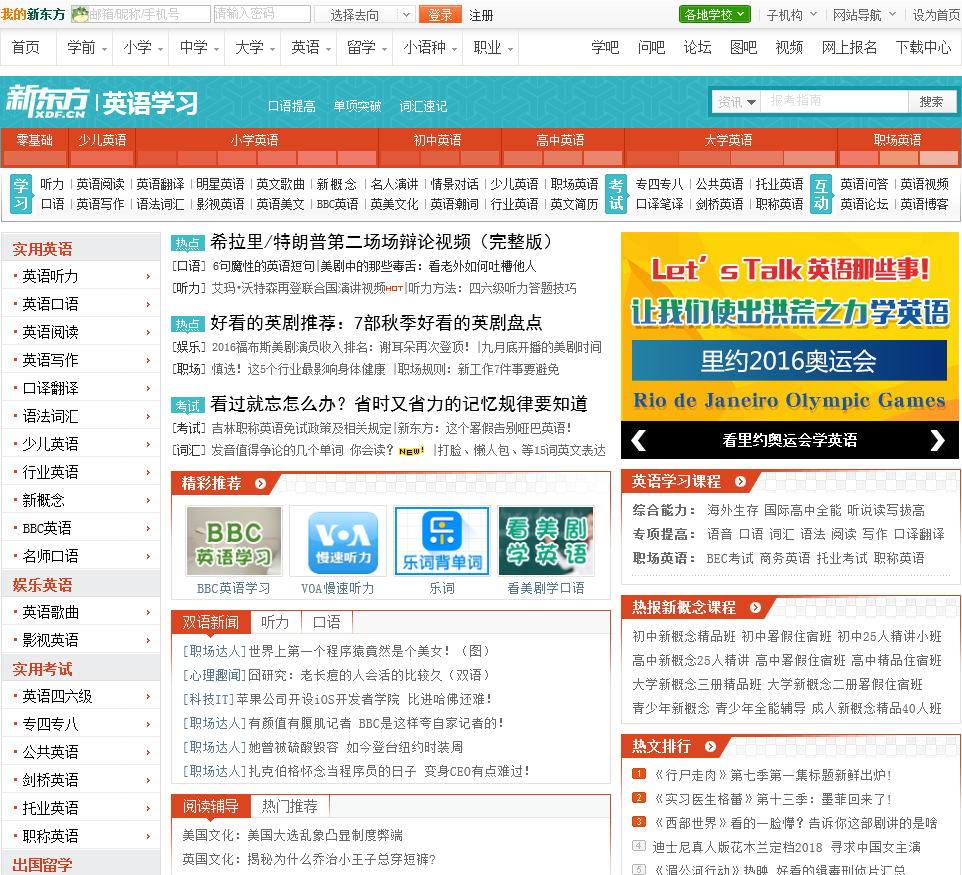Click the 考试 section label icon
The height and width of the screenshot is (875, 962).
(x=616, y=194)
